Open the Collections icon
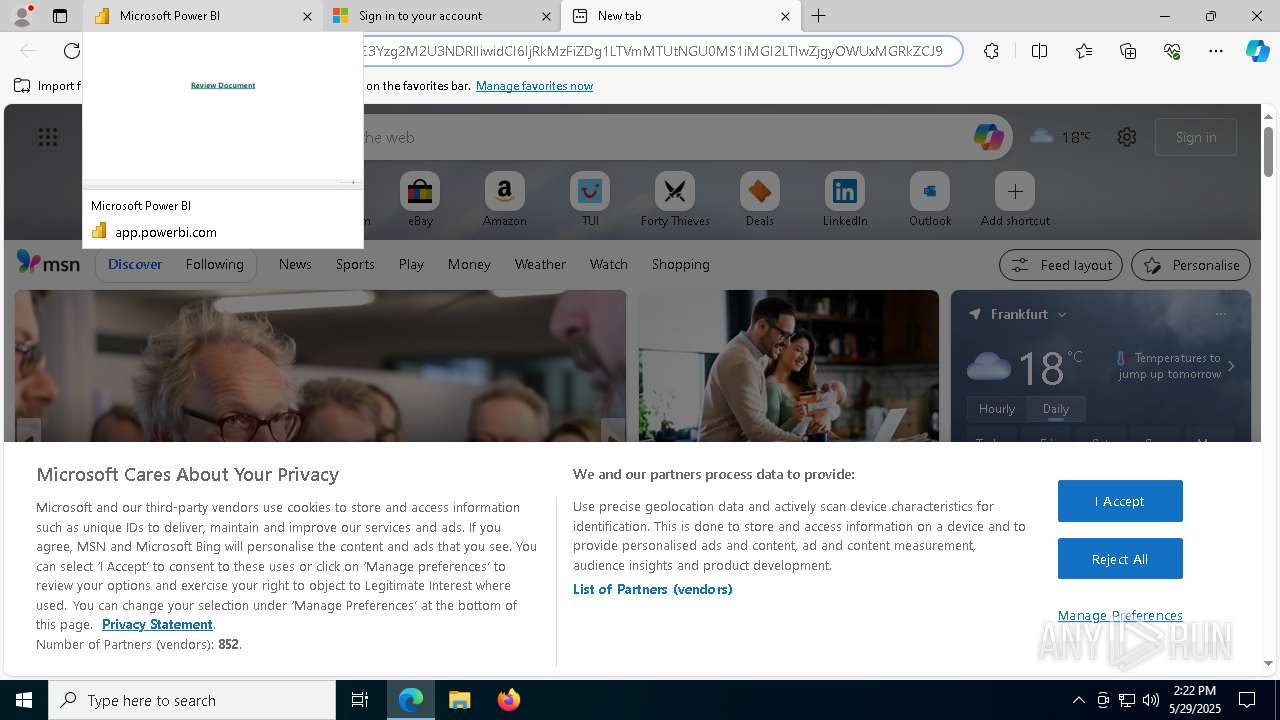 click(x=1128, y=51)
